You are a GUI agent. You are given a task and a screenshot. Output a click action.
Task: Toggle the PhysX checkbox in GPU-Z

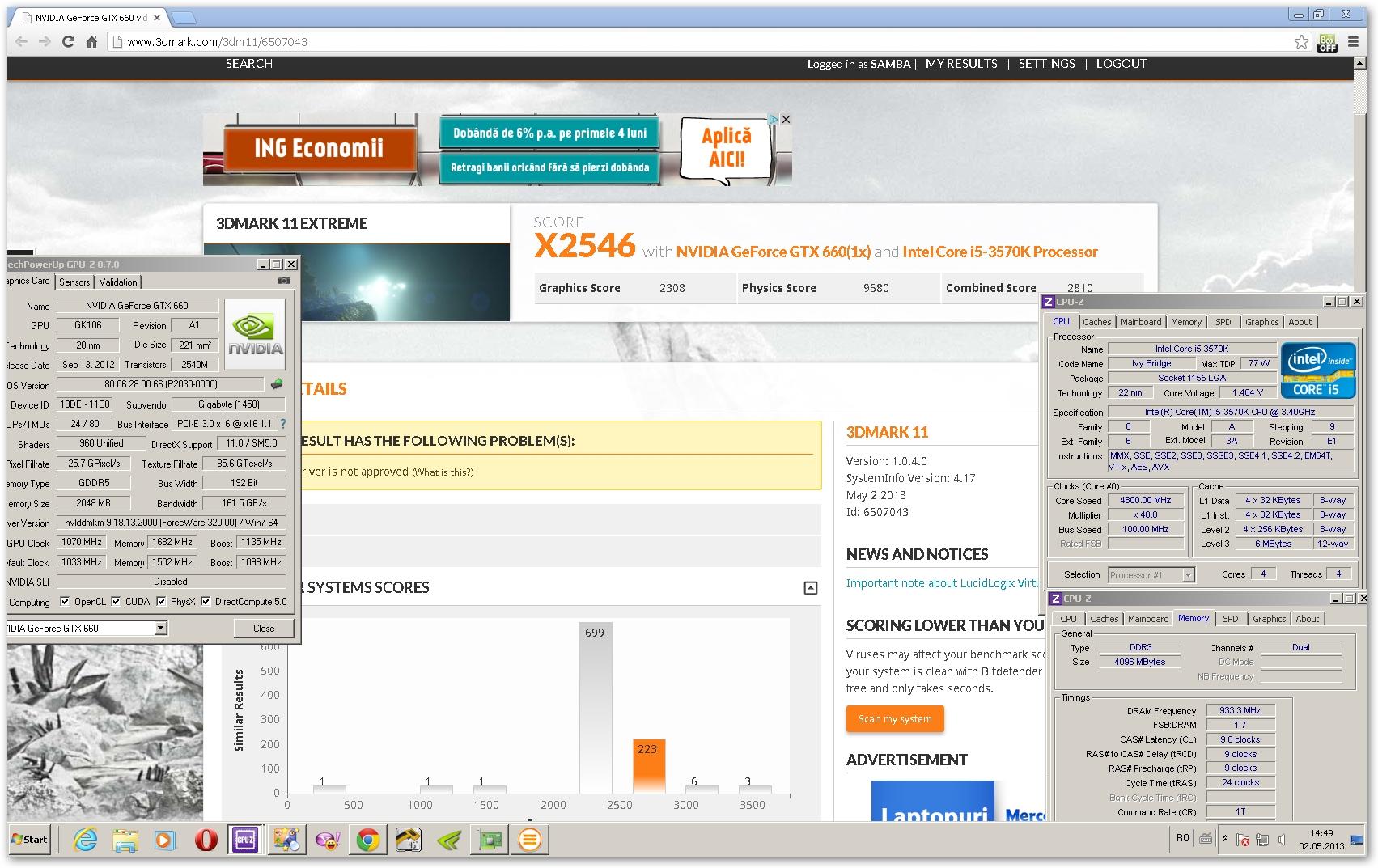161,601
